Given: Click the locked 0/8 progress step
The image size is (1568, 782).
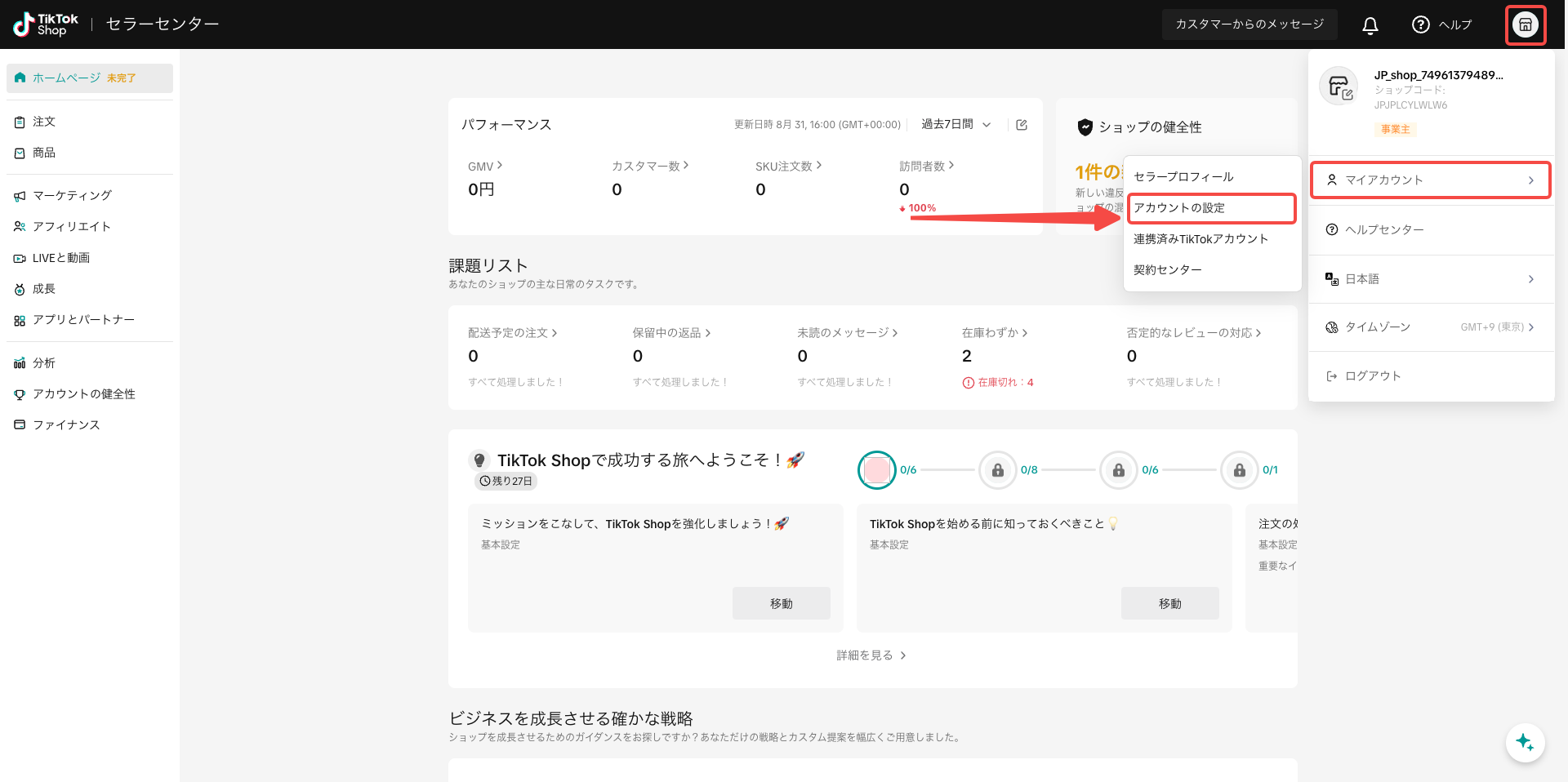Looking at the screenshot, I should [x=998, y=470].
